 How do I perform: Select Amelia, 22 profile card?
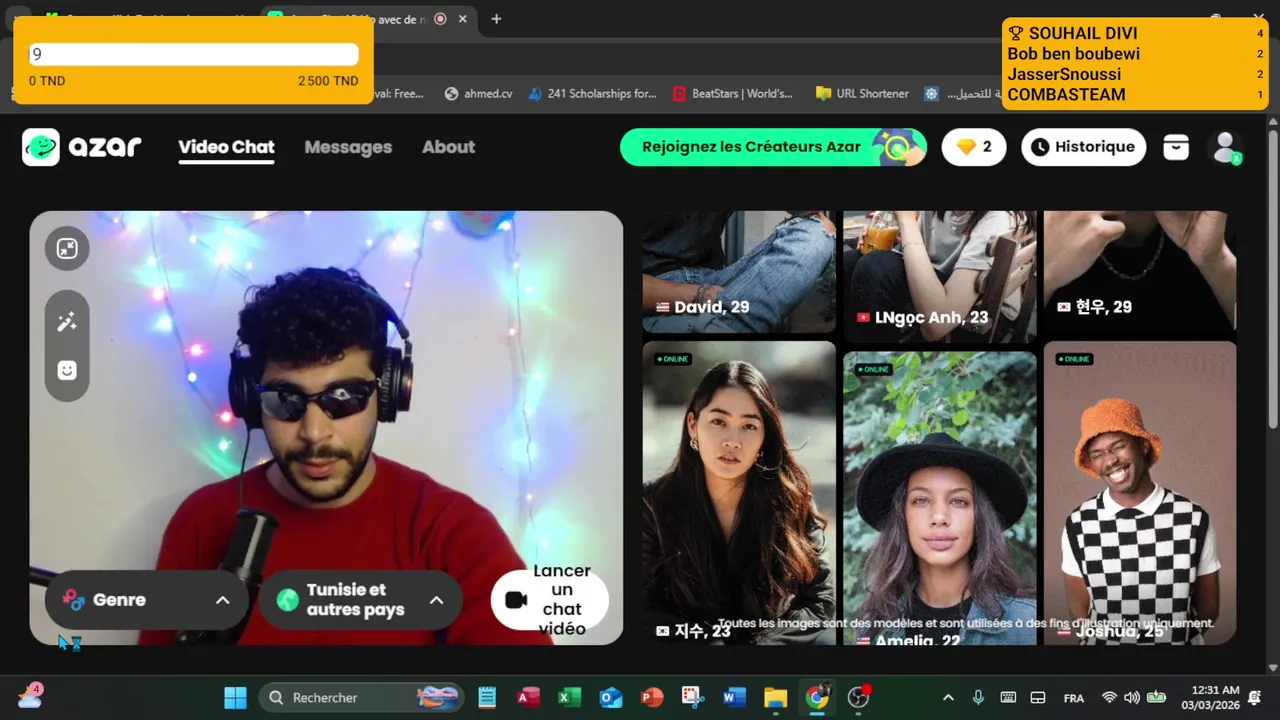(940, 498)
